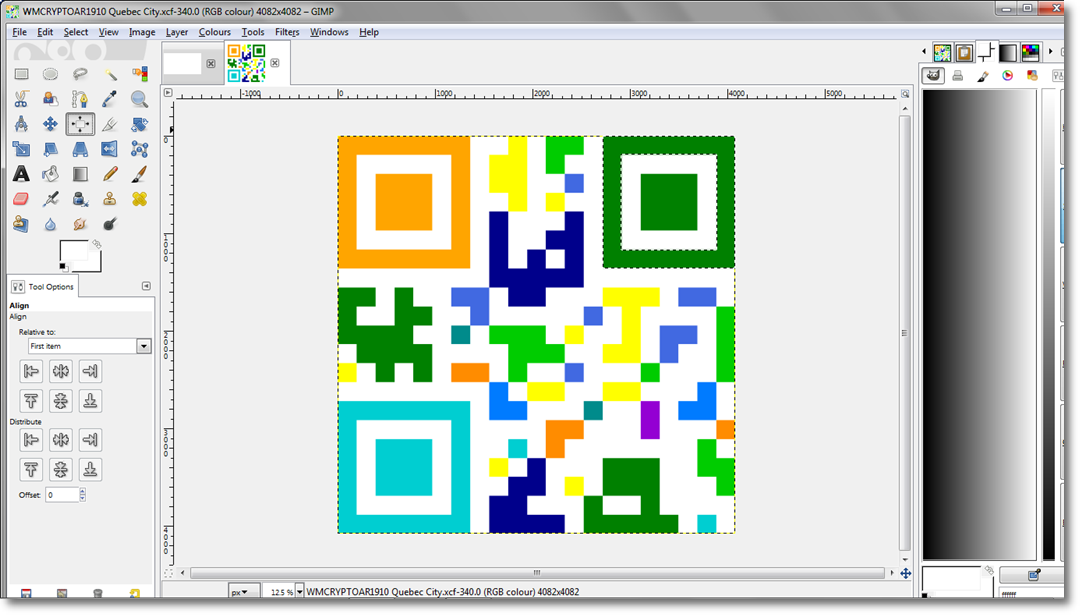The image size is (1080, 615).
Task: Select the Text tool
Action: click(x=21, y=174)
